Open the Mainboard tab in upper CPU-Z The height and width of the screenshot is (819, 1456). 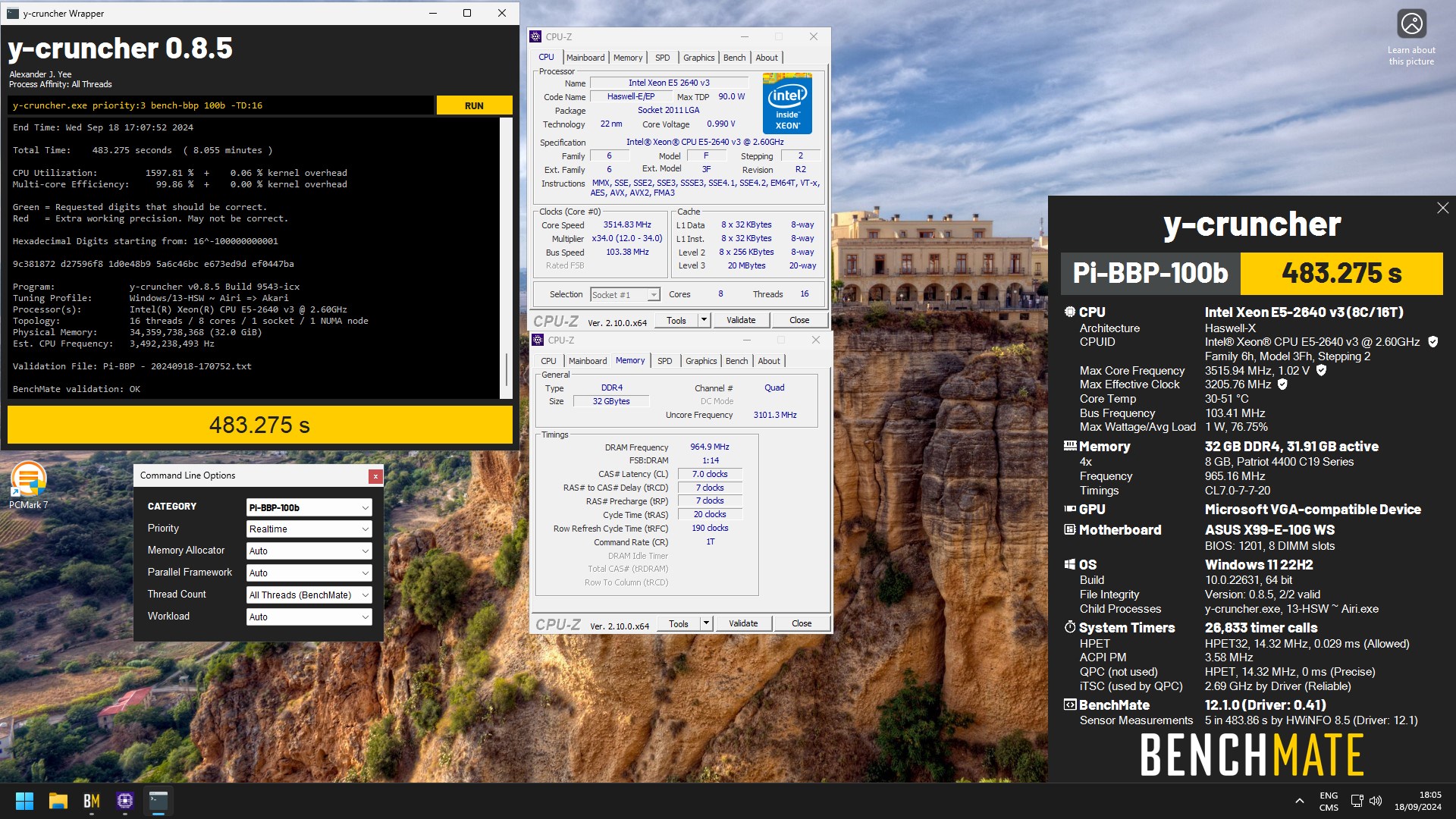[x=585, y=58]
